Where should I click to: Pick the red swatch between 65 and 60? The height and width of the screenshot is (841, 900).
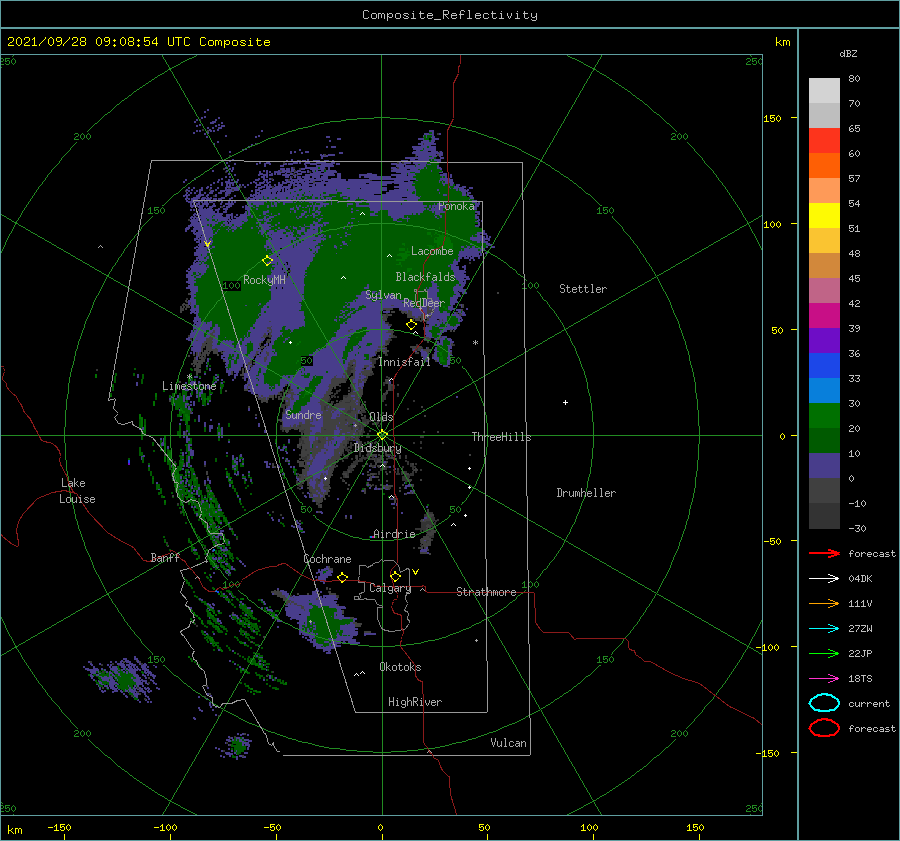point(824,140)
